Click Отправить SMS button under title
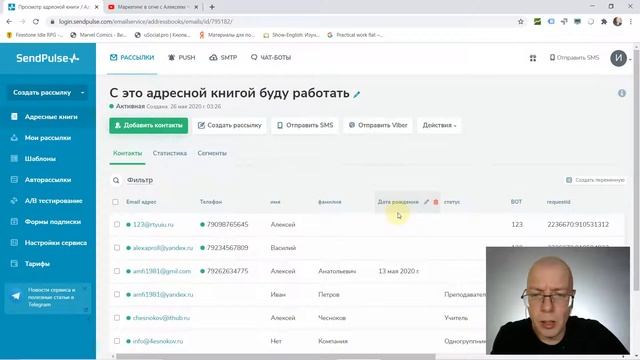Screen dimensions: 640x360 click(x=305, y=125)
